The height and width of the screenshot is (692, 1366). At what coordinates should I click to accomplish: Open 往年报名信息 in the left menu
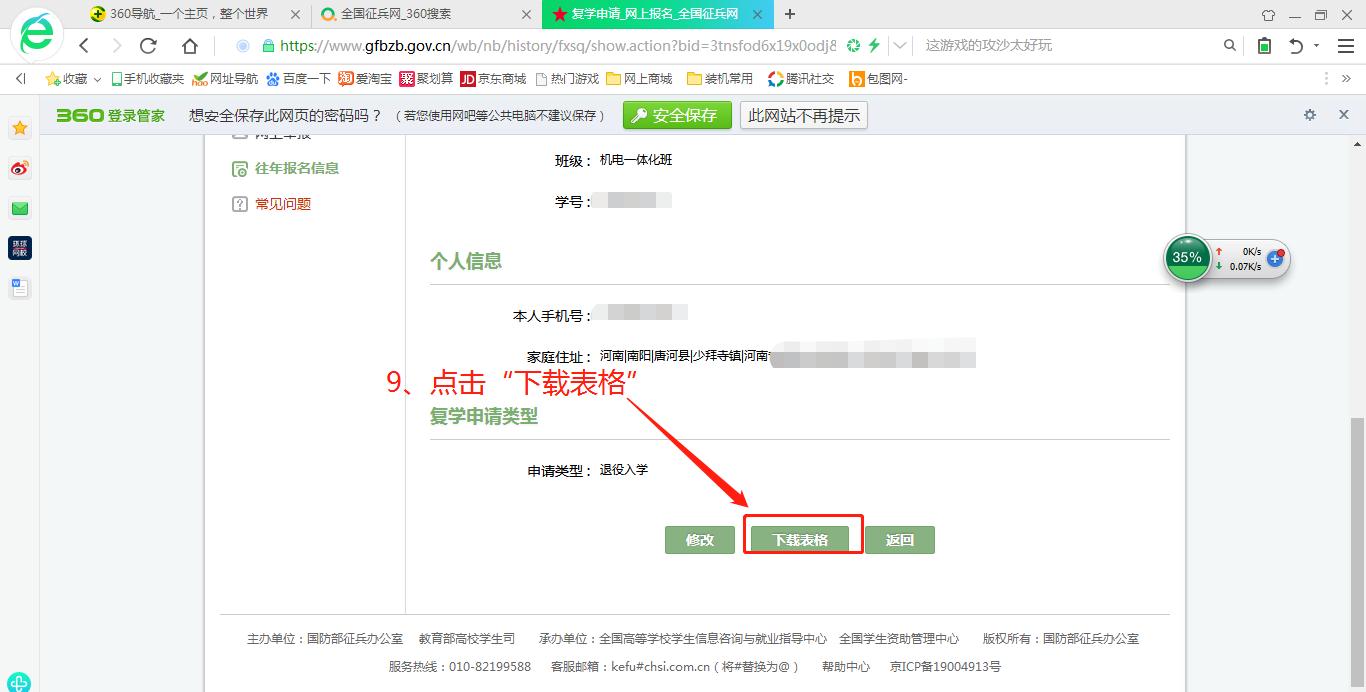[x=296, y=168]
